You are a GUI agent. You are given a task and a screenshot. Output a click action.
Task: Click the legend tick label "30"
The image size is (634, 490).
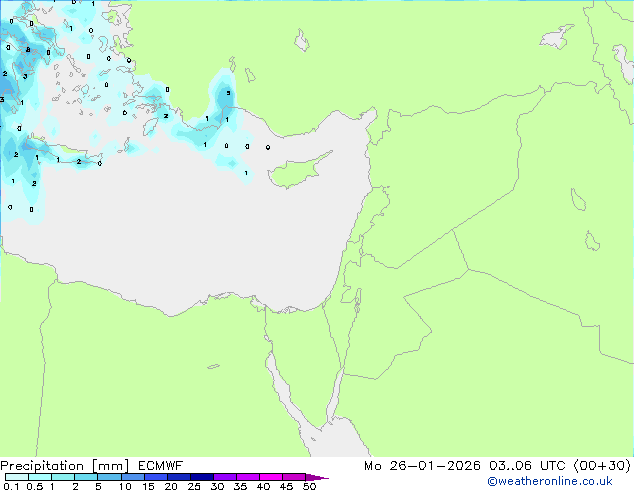pyautogui.click(x=217, y=486)
